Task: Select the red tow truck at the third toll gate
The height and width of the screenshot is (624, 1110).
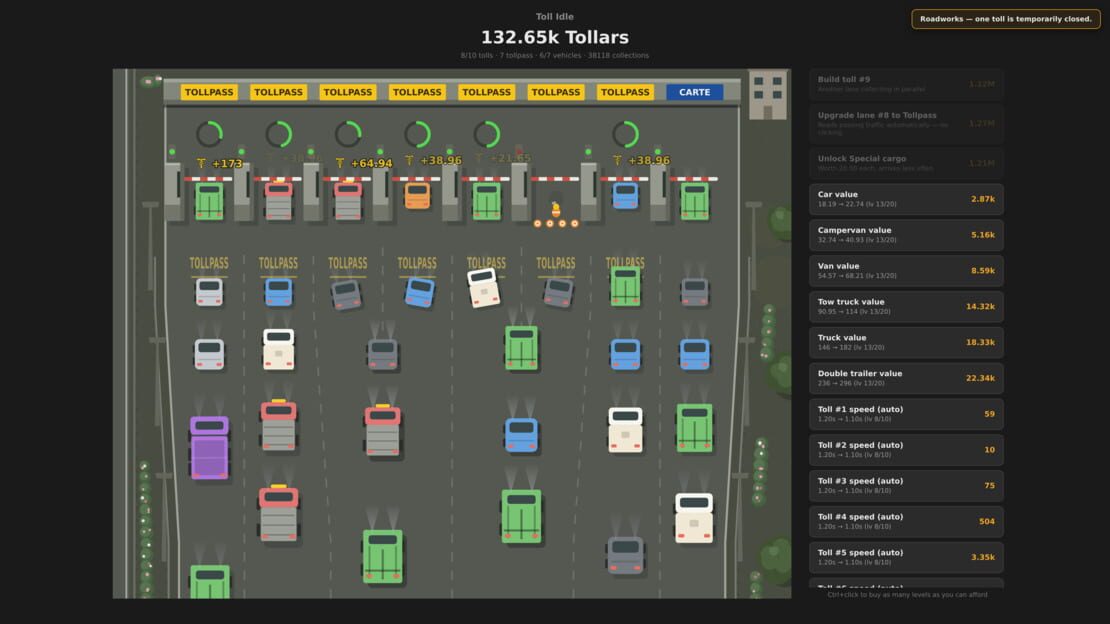Action: (x=348, y=200)
